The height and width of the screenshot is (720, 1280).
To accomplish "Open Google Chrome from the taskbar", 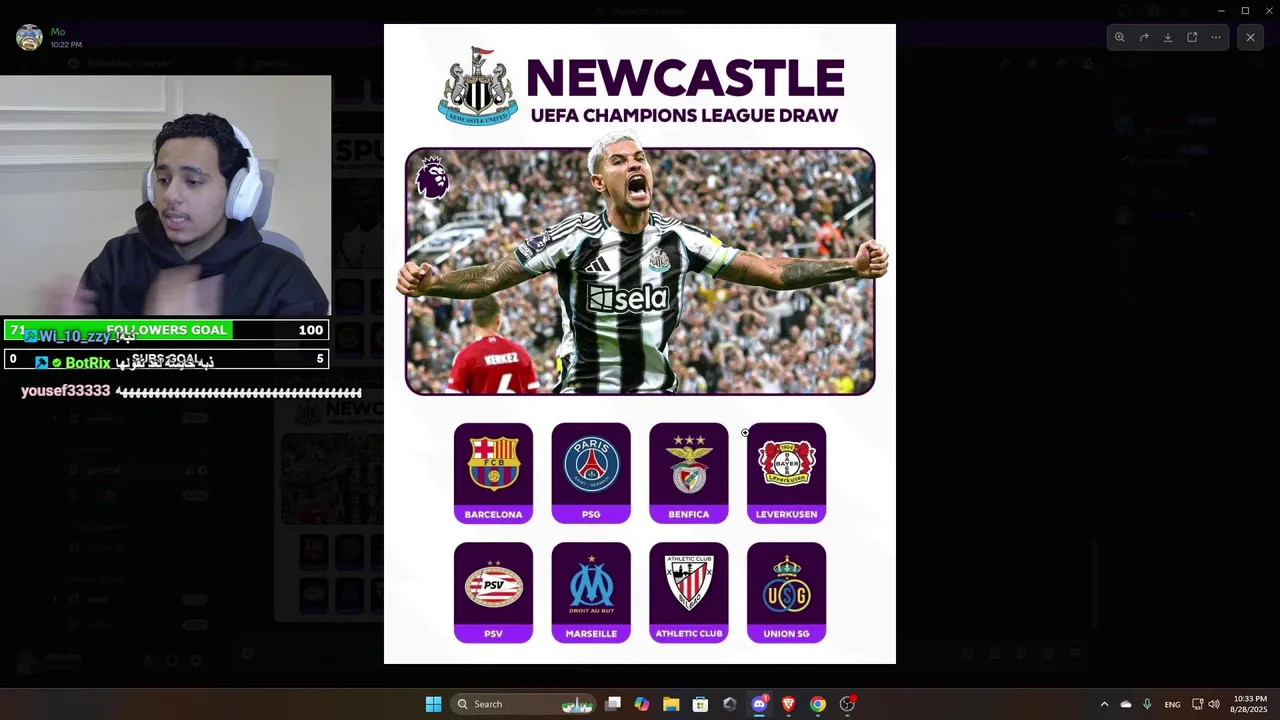I will pos(818,704).
